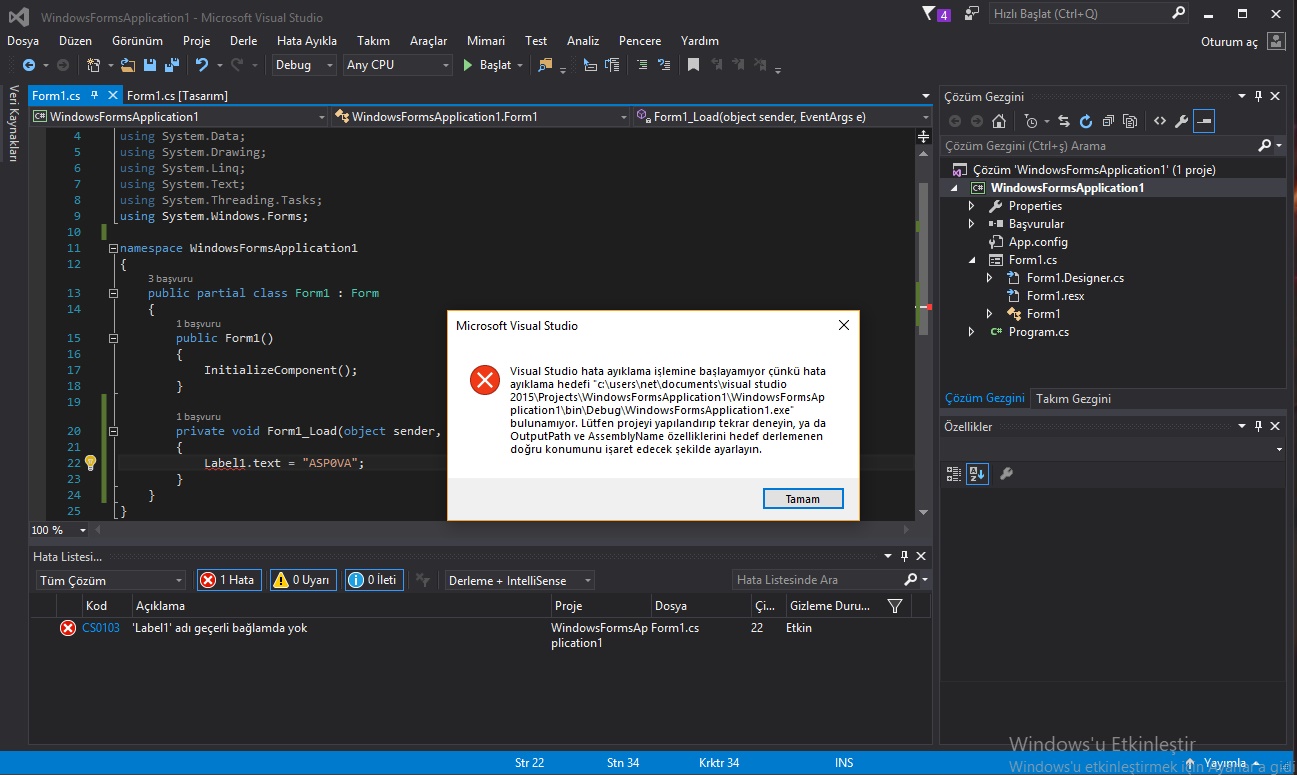Viewport: 1297px width, 775px height.
Task: Close the Form1.cs editor tab
Action: [112, 95]
